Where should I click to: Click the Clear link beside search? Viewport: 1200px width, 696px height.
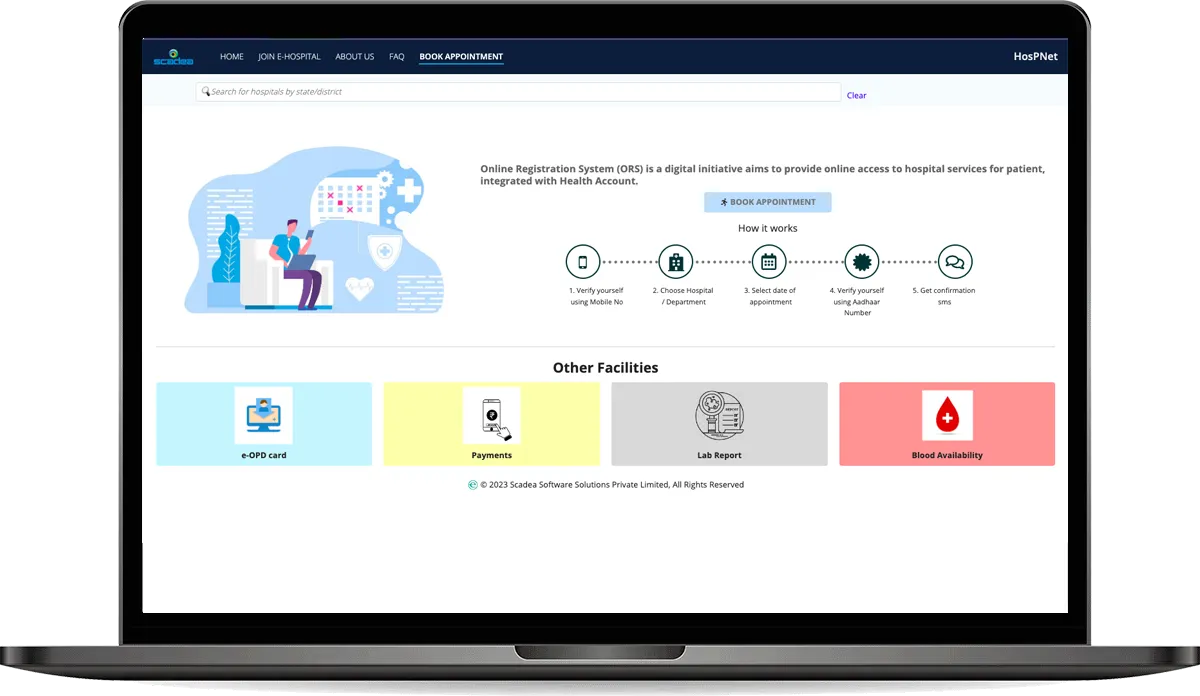[856, 96]
